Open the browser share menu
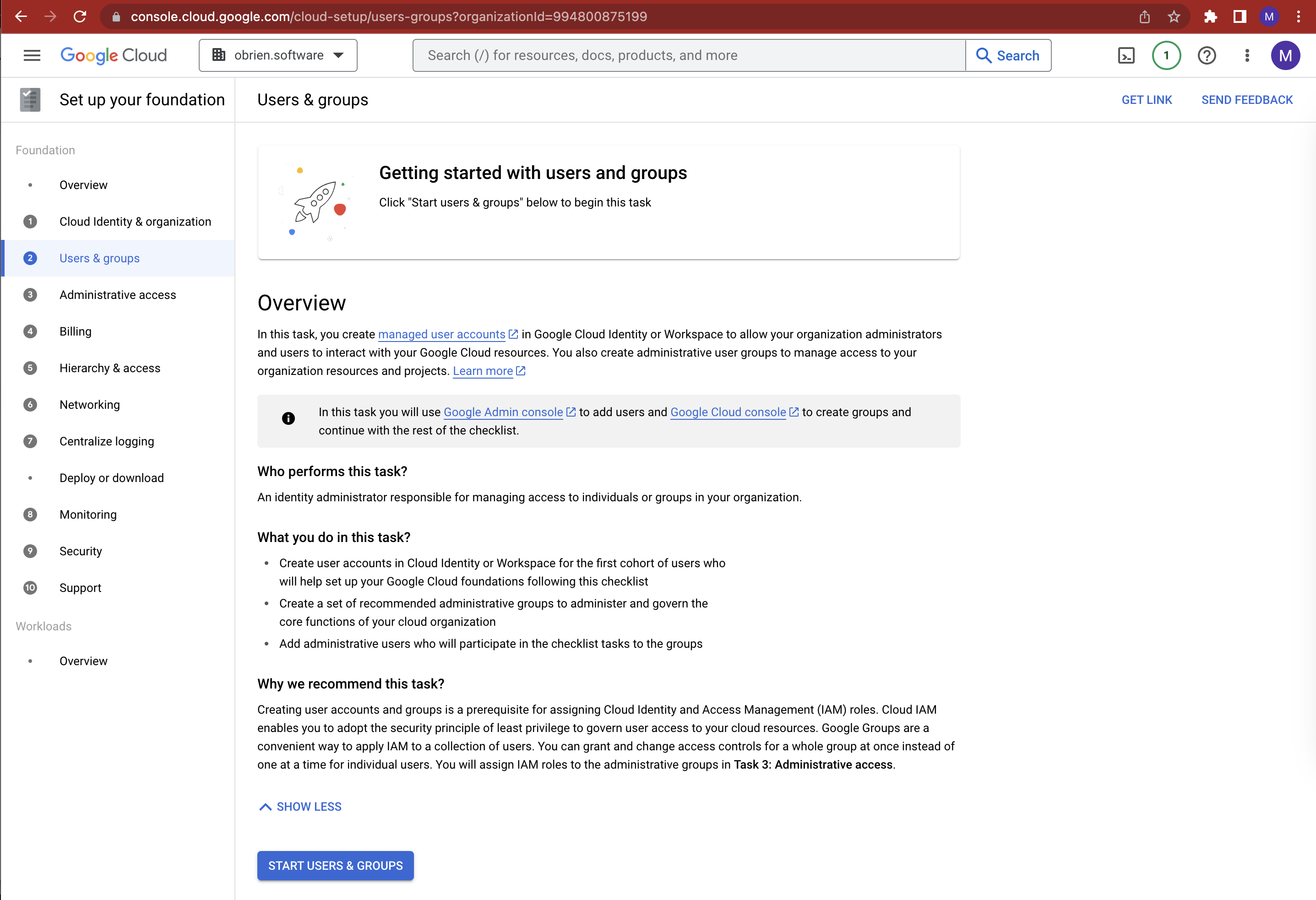 coord(1144,16)
